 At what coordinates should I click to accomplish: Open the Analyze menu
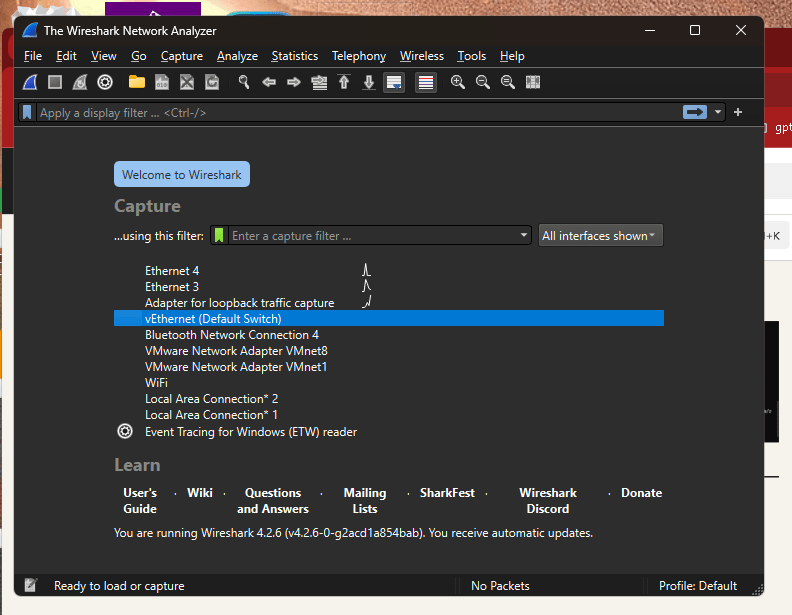point(237,56)
